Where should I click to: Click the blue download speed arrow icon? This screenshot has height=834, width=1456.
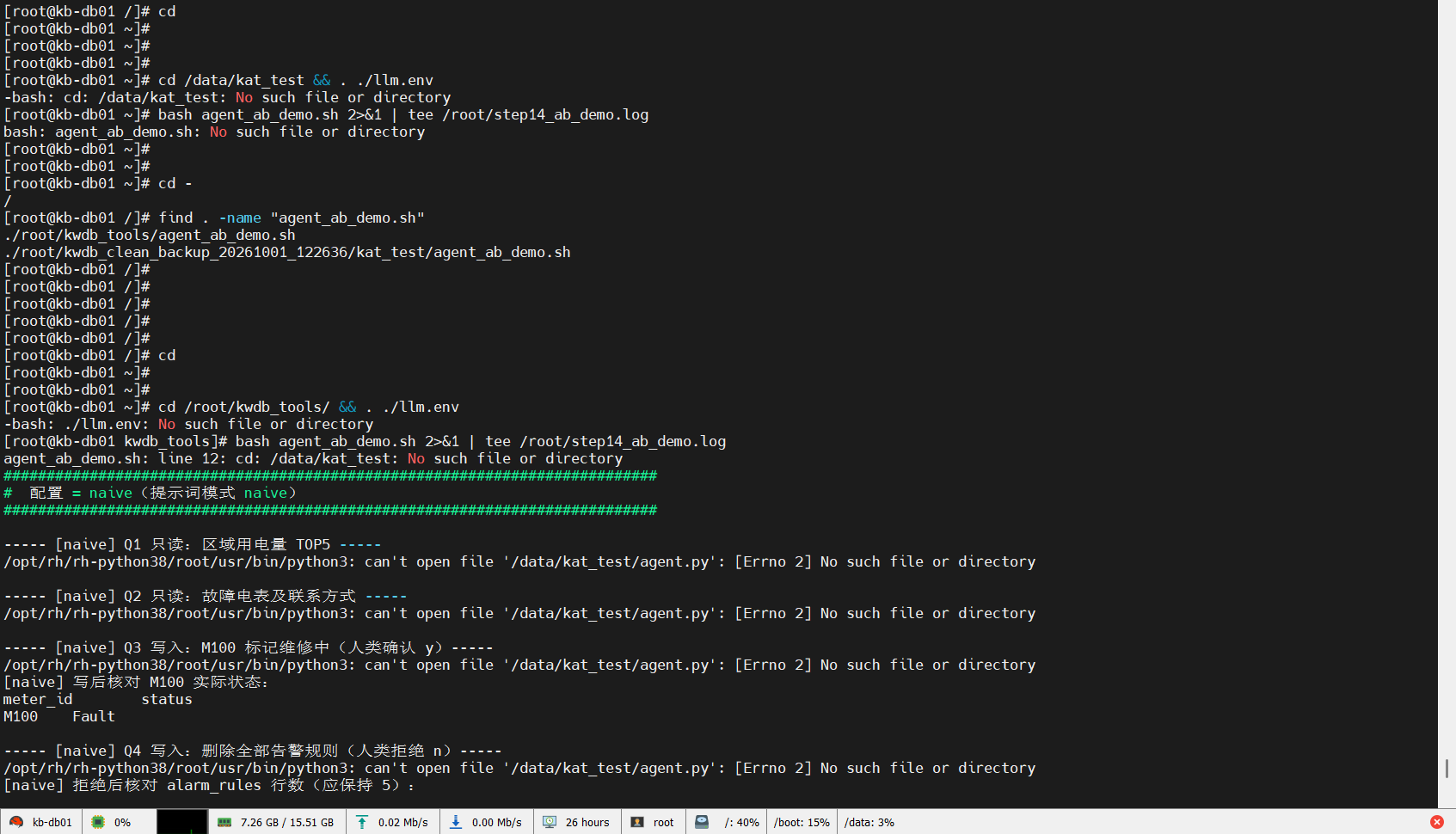[456, 822]
